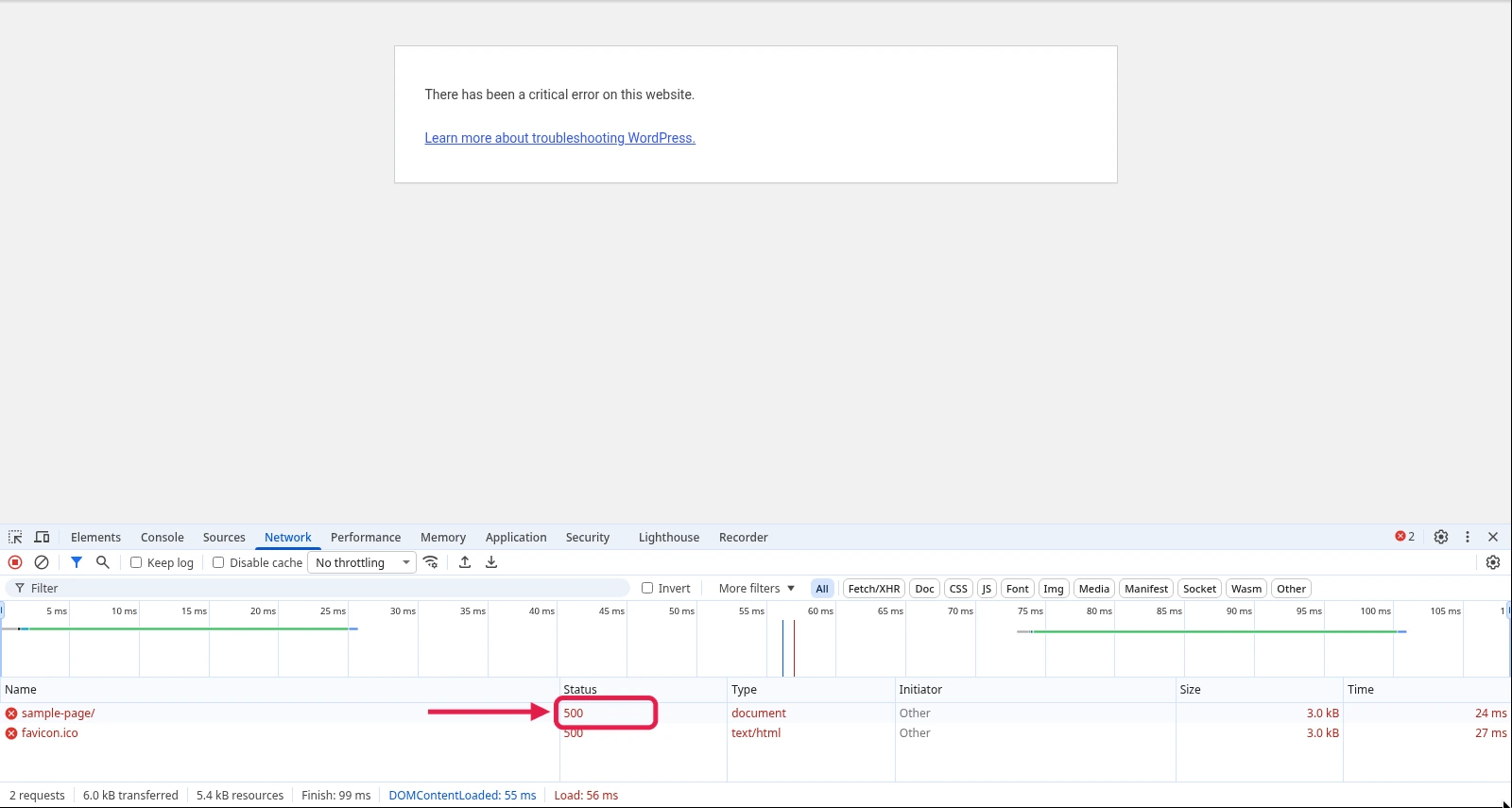The height and width of the screenshot is (808, 1512).
Task: Sort by the Status column header
Action: pyautogui.click(x=644, y=690)
